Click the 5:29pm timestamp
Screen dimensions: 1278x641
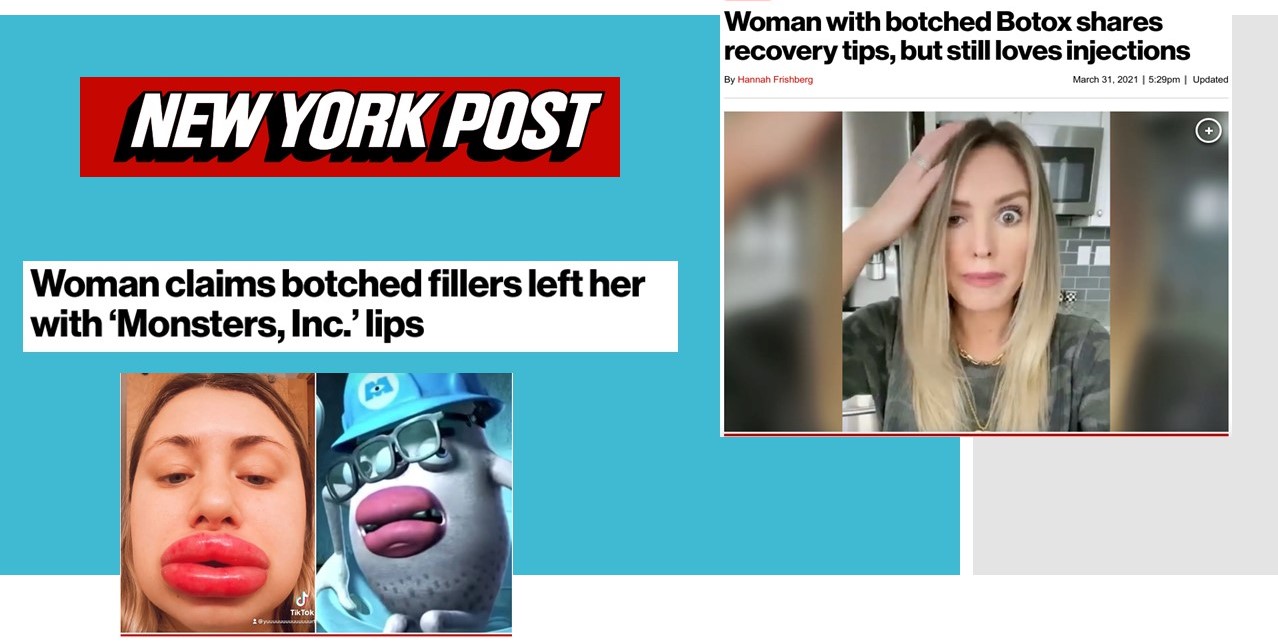1163,80
